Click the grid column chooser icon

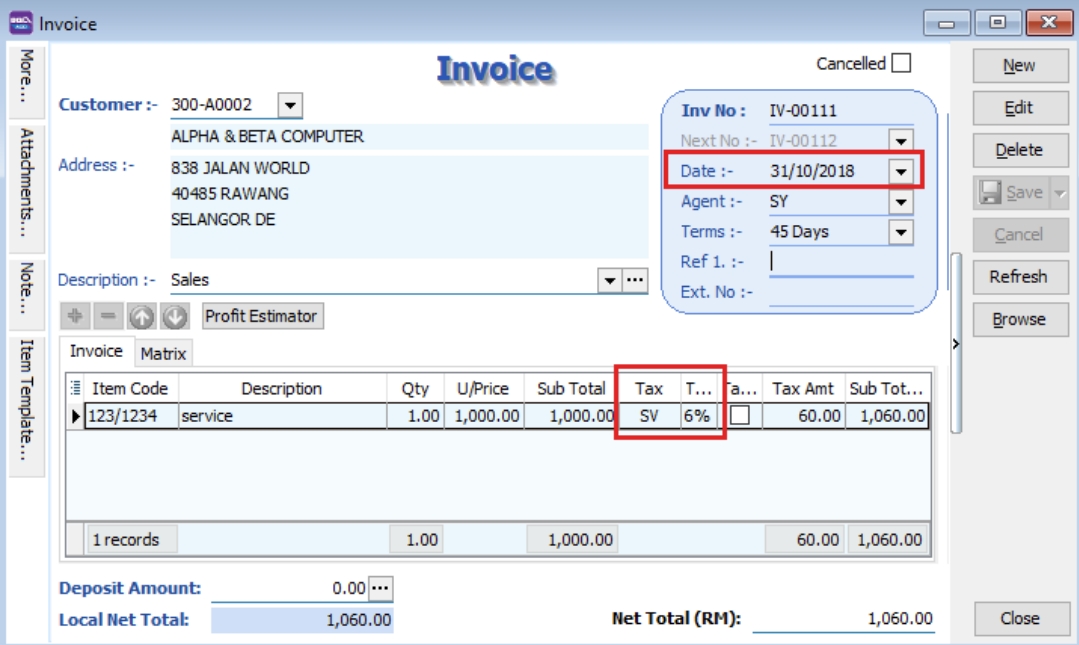click(x=77, y=388)
